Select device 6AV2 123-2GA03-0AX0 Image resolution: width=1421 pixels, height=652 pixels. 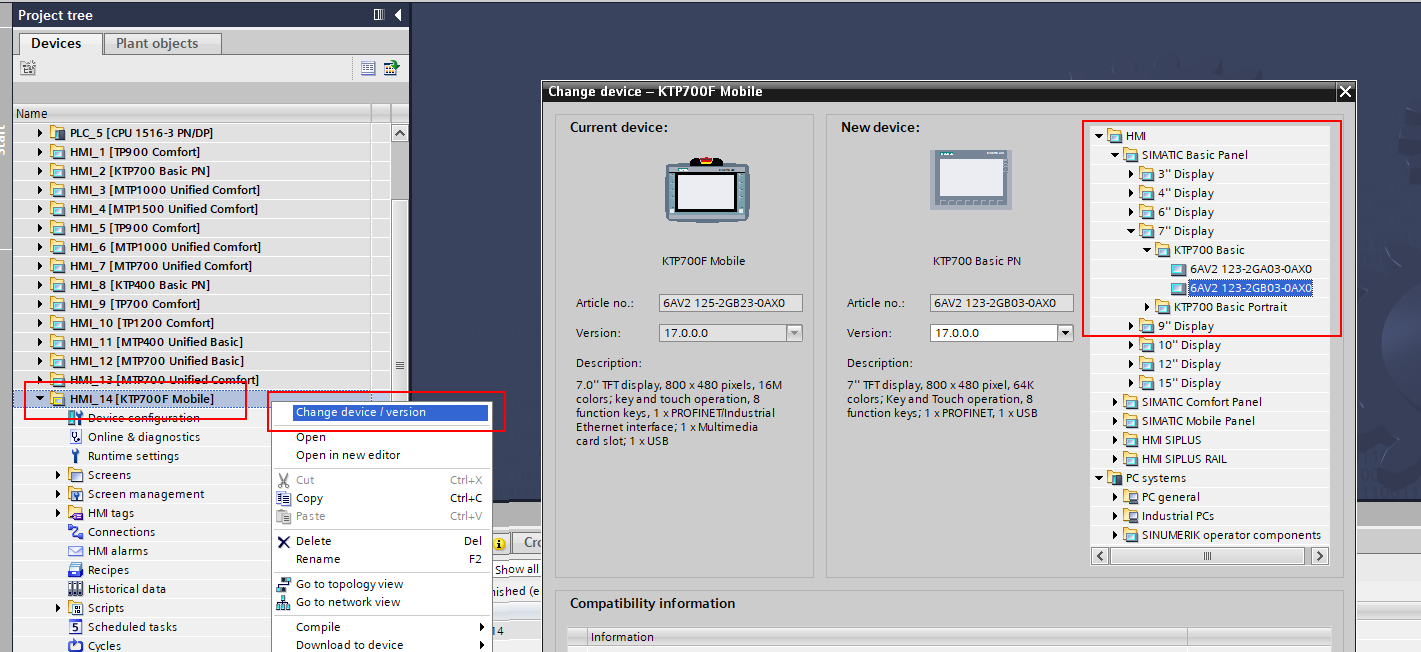pyautogui.click(x=1250, y=269)
